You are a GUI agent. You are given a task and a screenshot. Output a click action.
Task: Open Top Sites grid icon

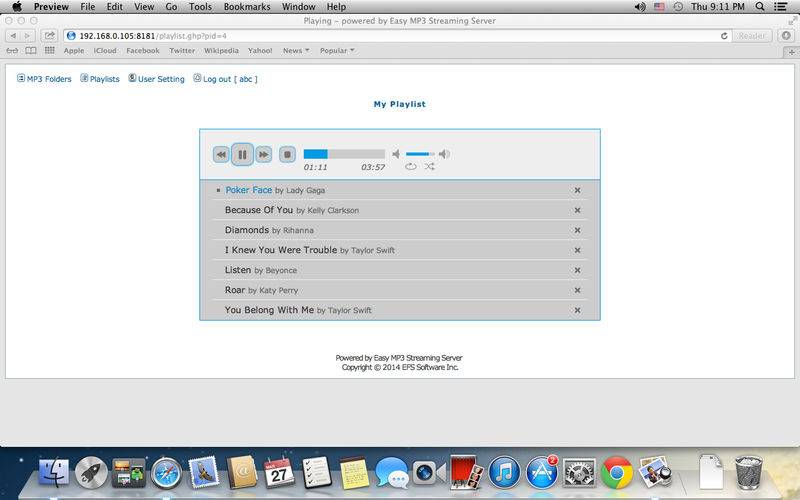point(49,51)
